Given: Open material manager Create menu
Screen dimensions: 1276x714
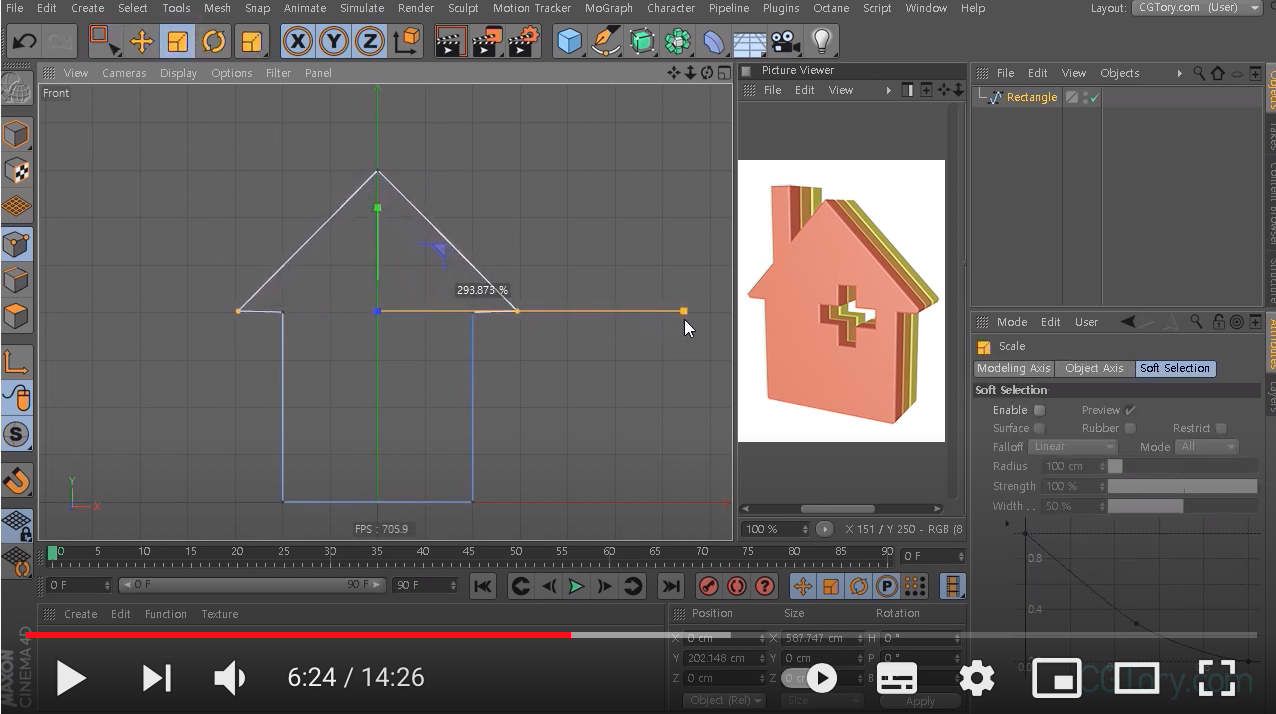Looking at the screenshot, I should pos(80,614).
